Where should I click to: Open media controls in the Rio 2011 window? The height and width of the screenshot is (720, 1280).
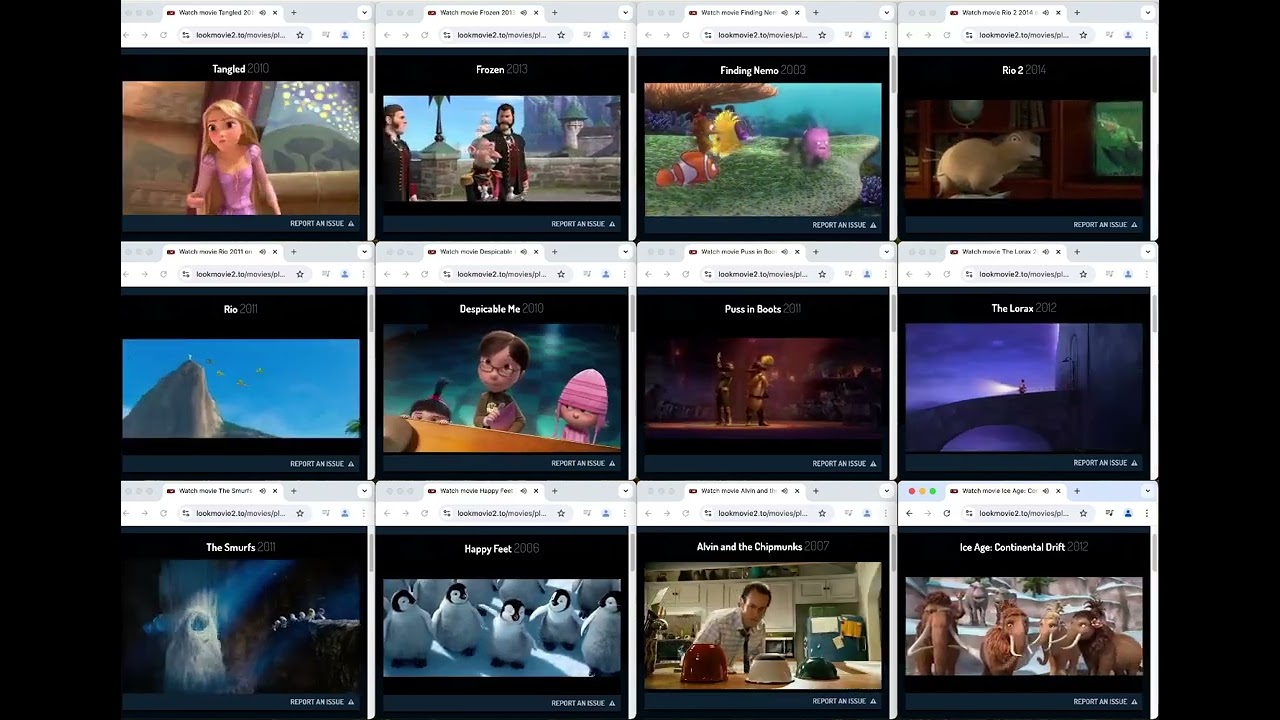[326, 274]
